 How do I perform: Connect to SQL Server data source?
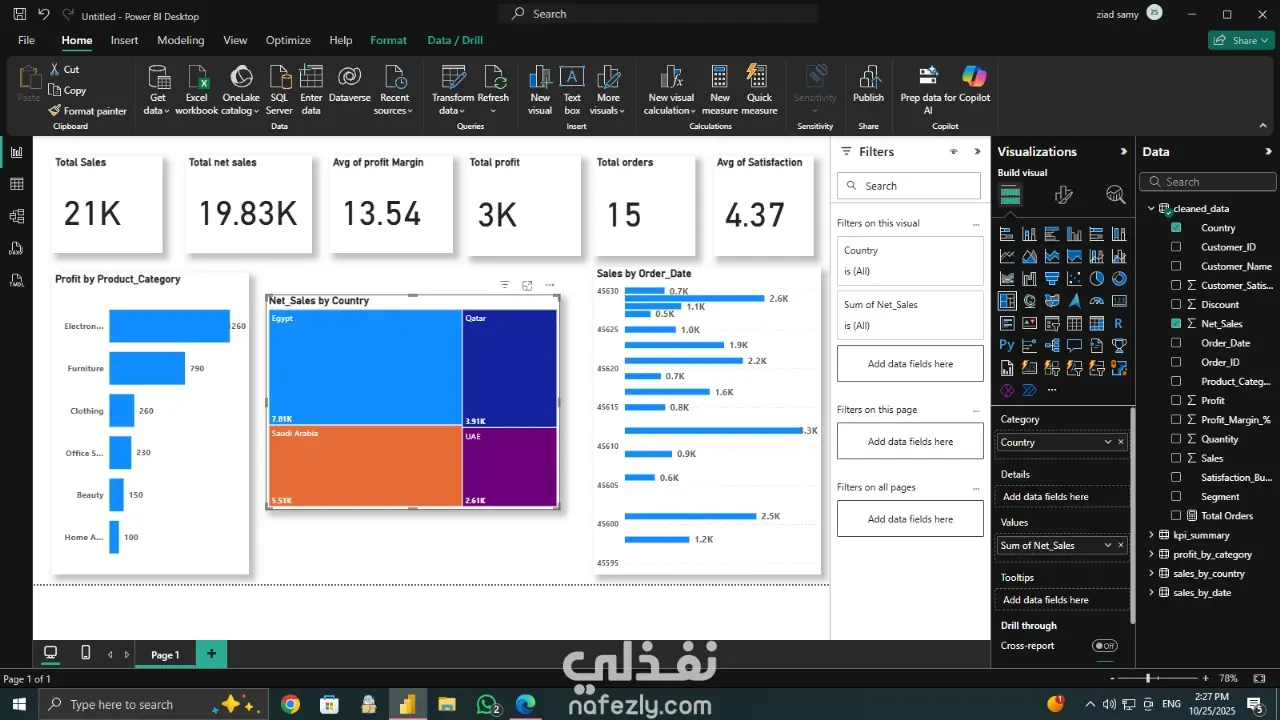tap(279, 90)
